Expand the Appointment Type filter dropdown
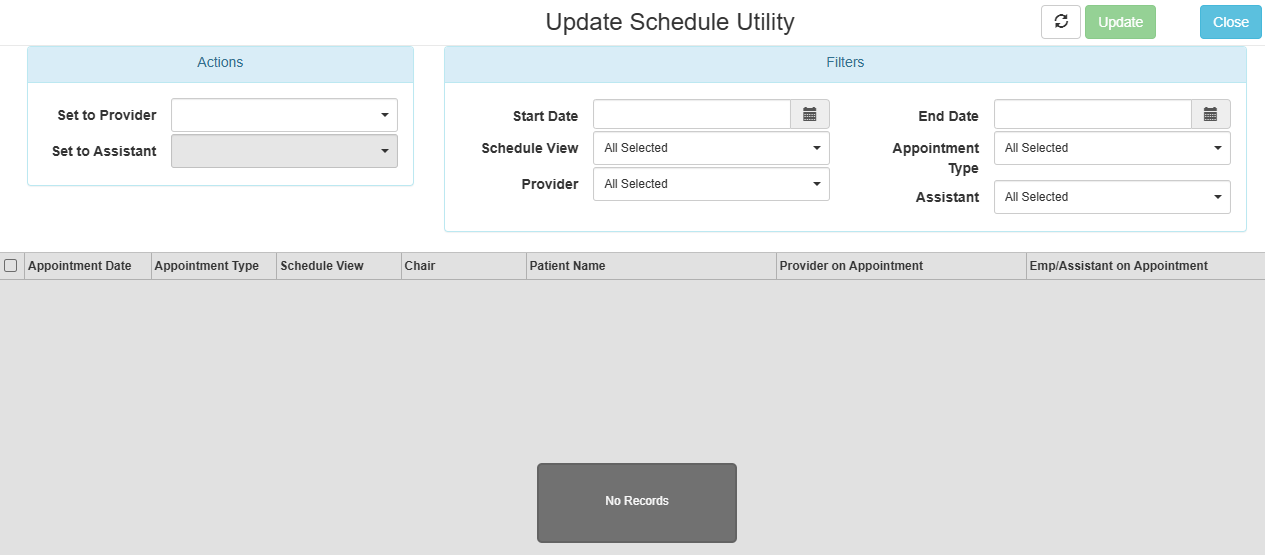This screenshot has width=1265, height=555. (1112, 148)
